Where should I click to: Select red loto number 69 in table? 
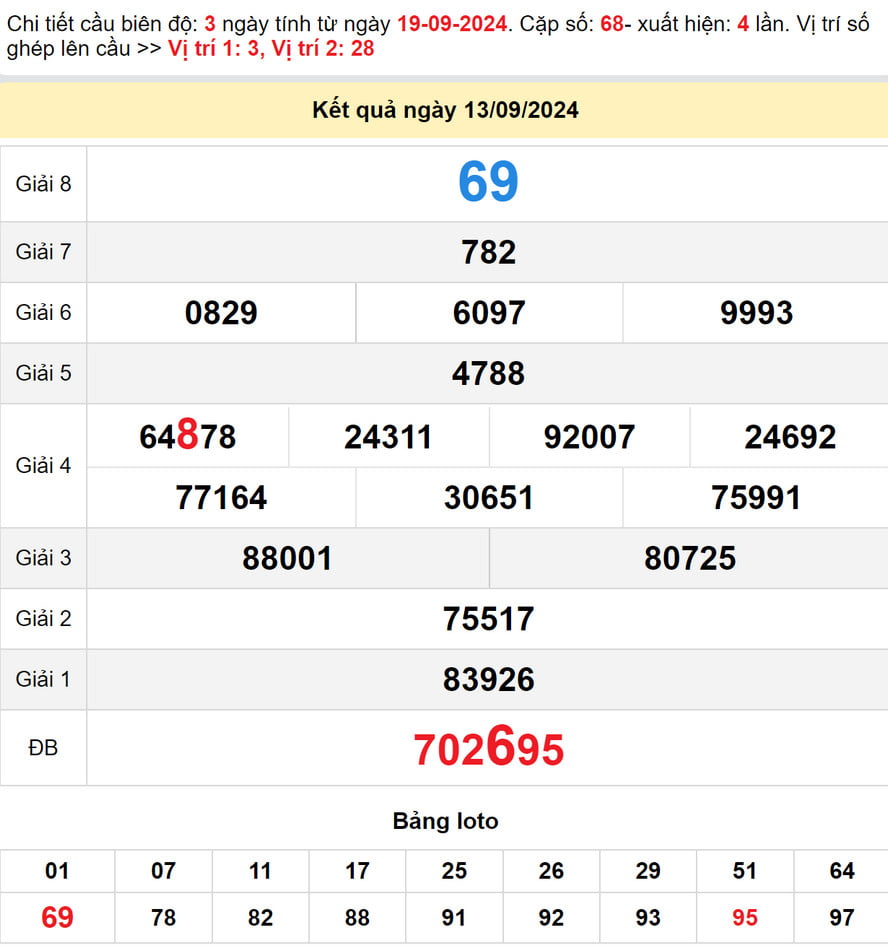click(57, 917)
